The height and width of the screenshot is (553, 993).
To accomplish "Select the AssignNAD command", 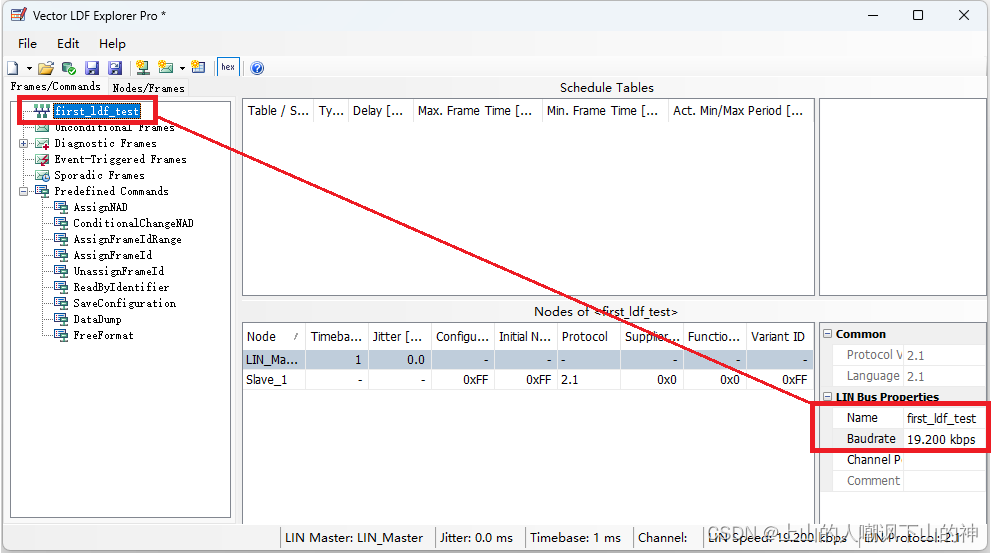I will [x=100, y=207].
